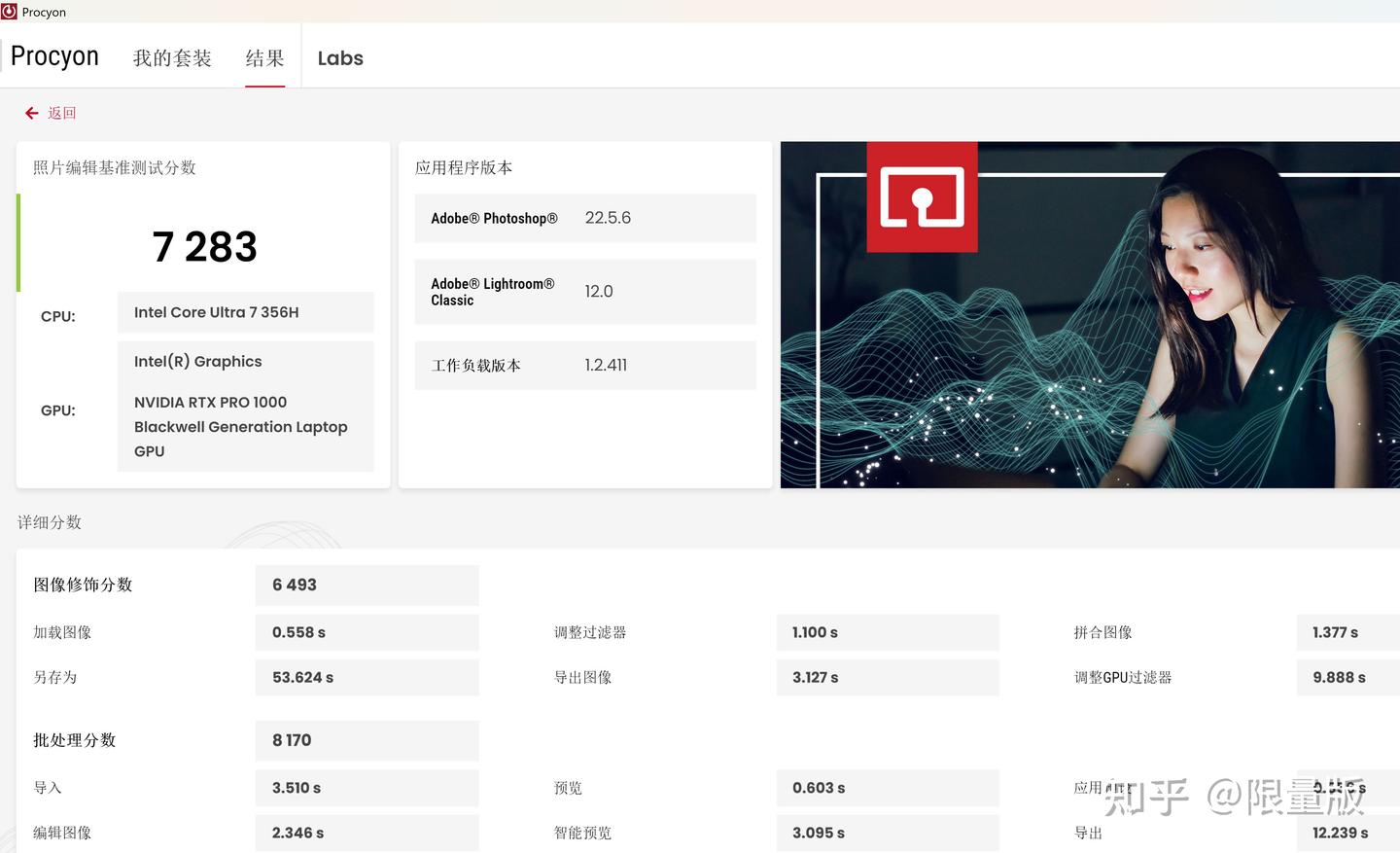The height and width of the screenshot is (853, 1400).
Task: Click the "NVIDIA RTX PRO 1000" GPU entry
Action: coord(241,426)
